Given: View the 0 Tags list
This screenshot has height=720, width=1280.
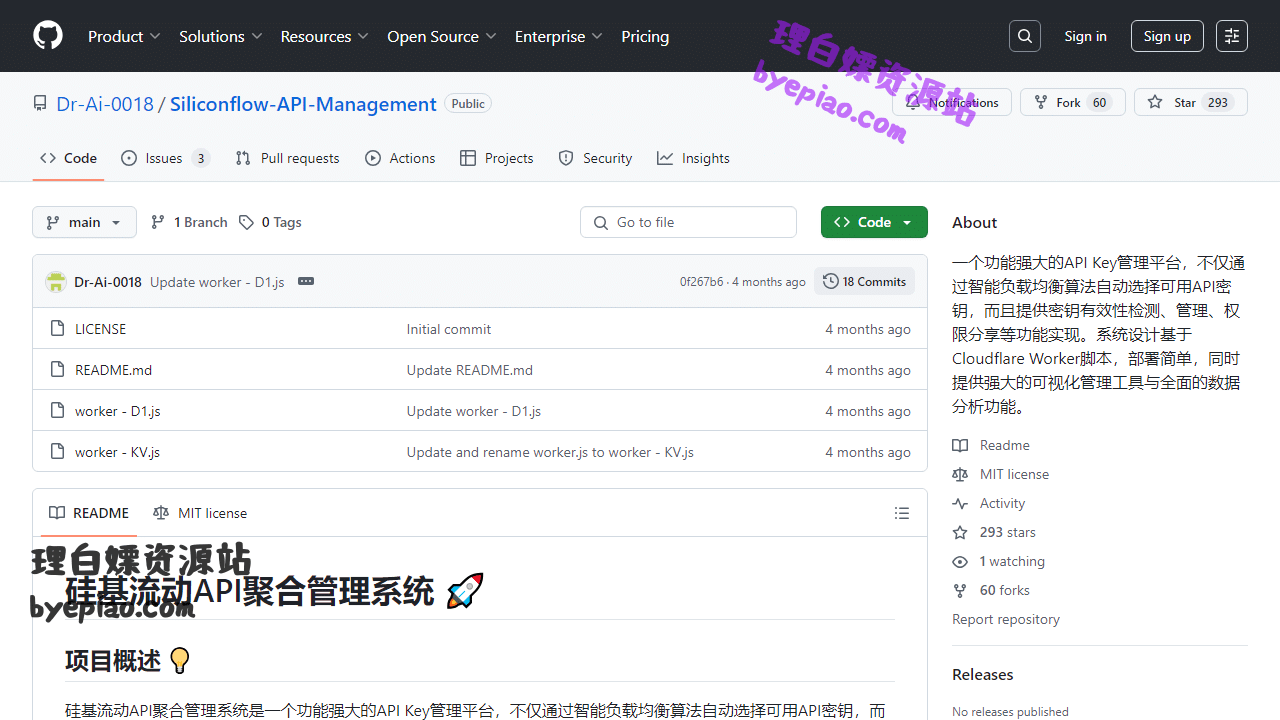Looking at the screenshot, I should (x=270, y=222).
